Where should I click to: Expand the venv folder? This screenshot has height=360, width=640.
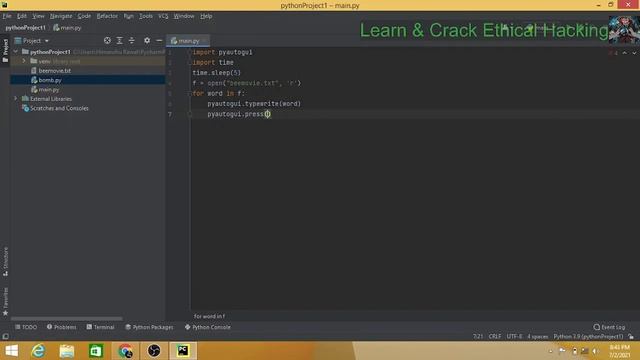pos(24,61)
